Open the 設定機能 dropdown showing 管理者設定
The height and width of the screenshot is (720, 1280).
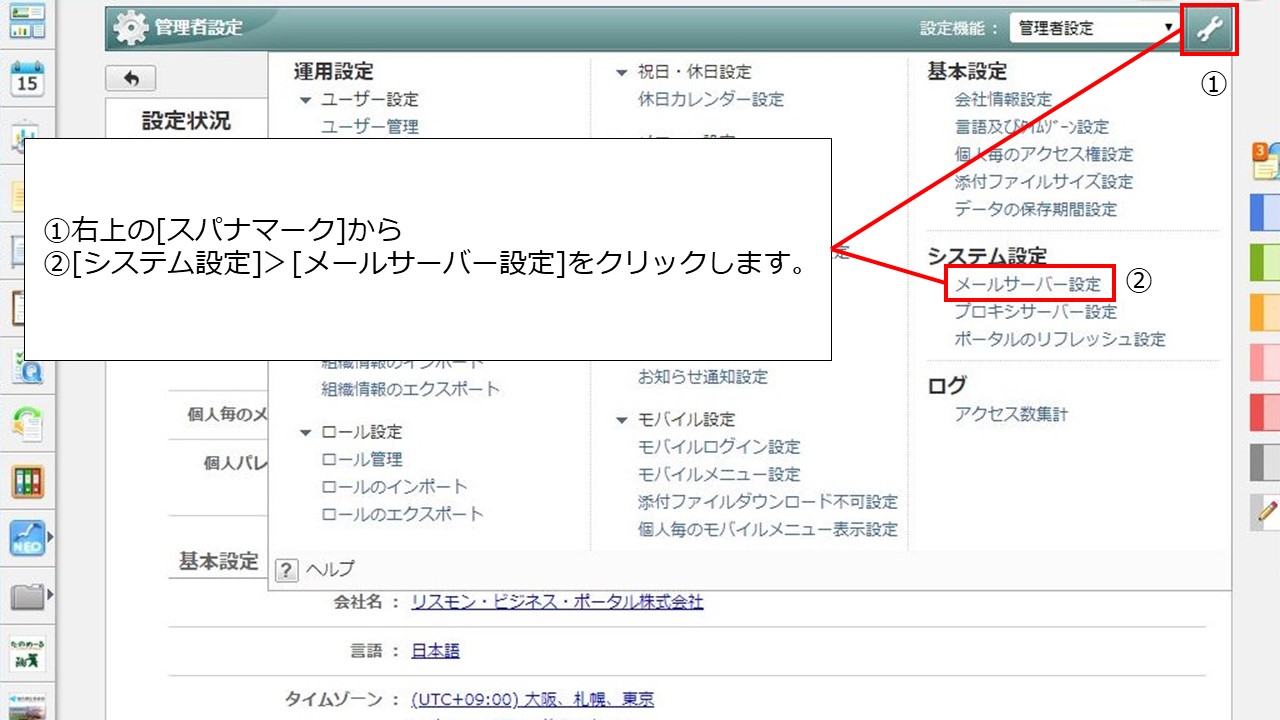[1094, 28]
